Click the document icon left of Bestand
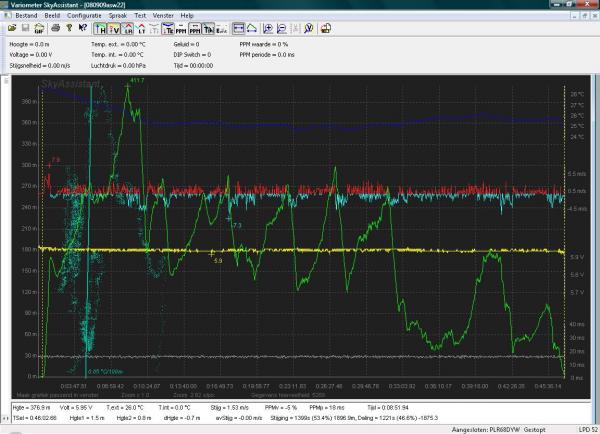 coord(7,16)
